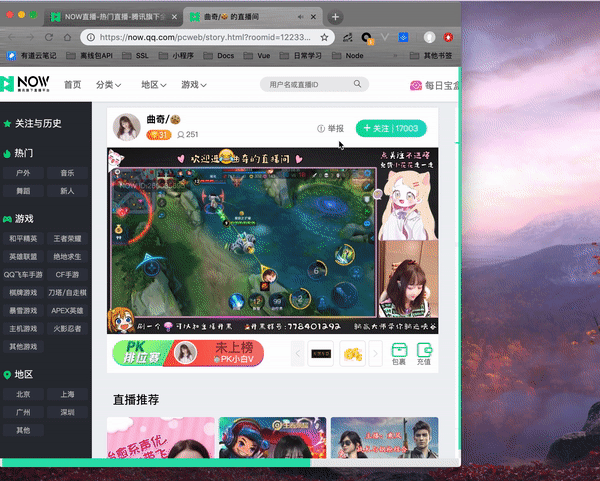
Task: Select the black gift item thumbnail
Action: pyautogui.click(x=321, y=354)
